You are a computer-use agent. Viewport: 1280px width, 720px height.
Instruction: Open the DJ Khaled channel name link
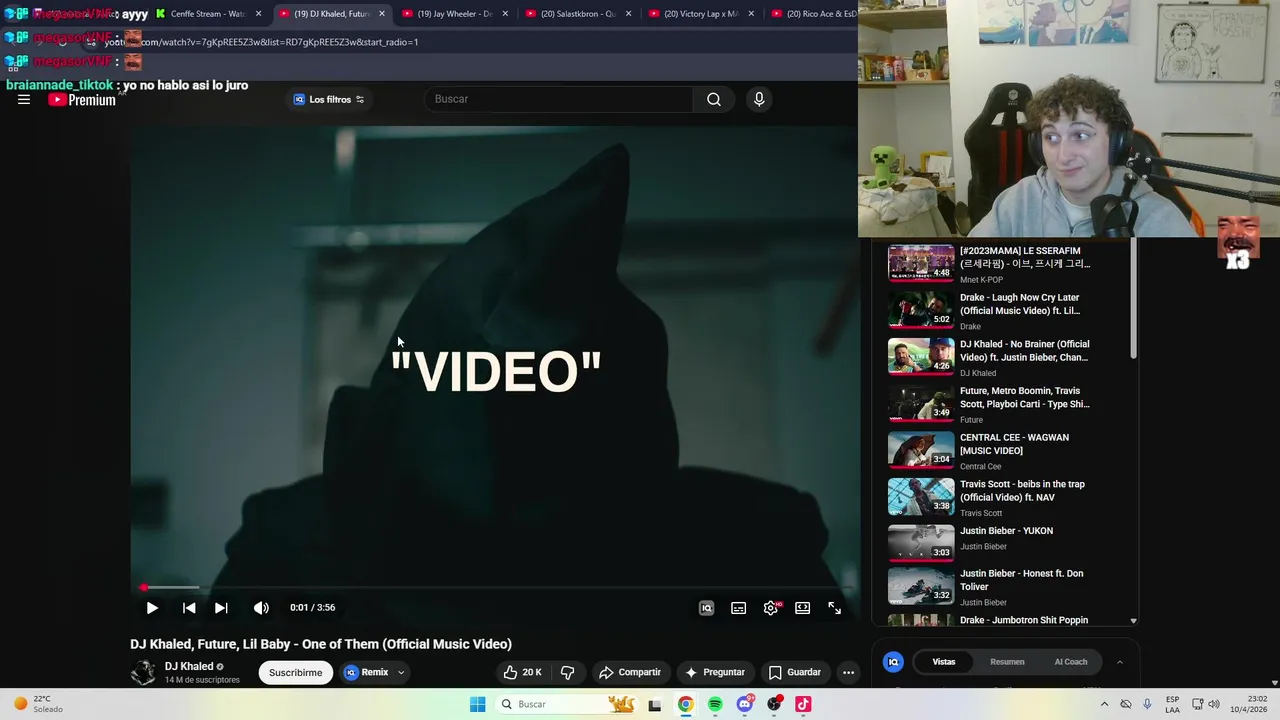189,666
